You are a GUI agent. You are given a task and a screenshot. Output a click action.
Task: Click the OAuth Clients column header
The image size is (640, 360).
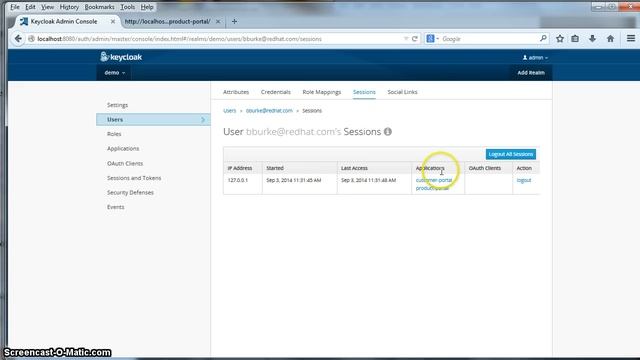click(484, 168)
